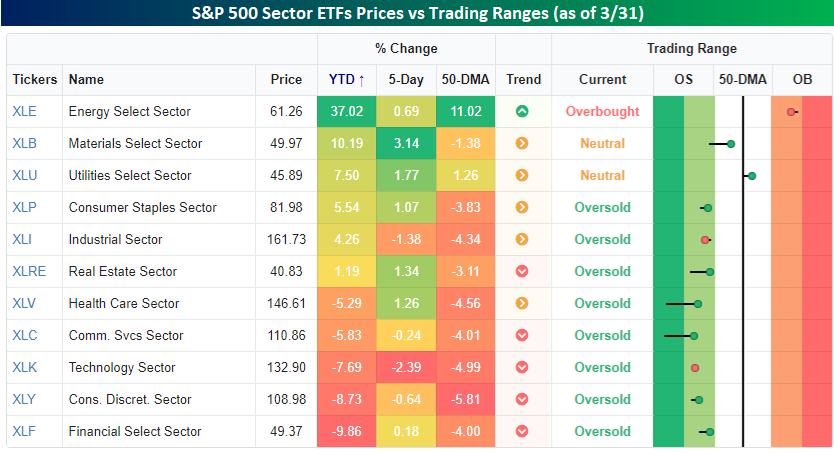834x453 pixels.
Task: Click XLE overbought trading range dot
Action: tap(791, 111)
